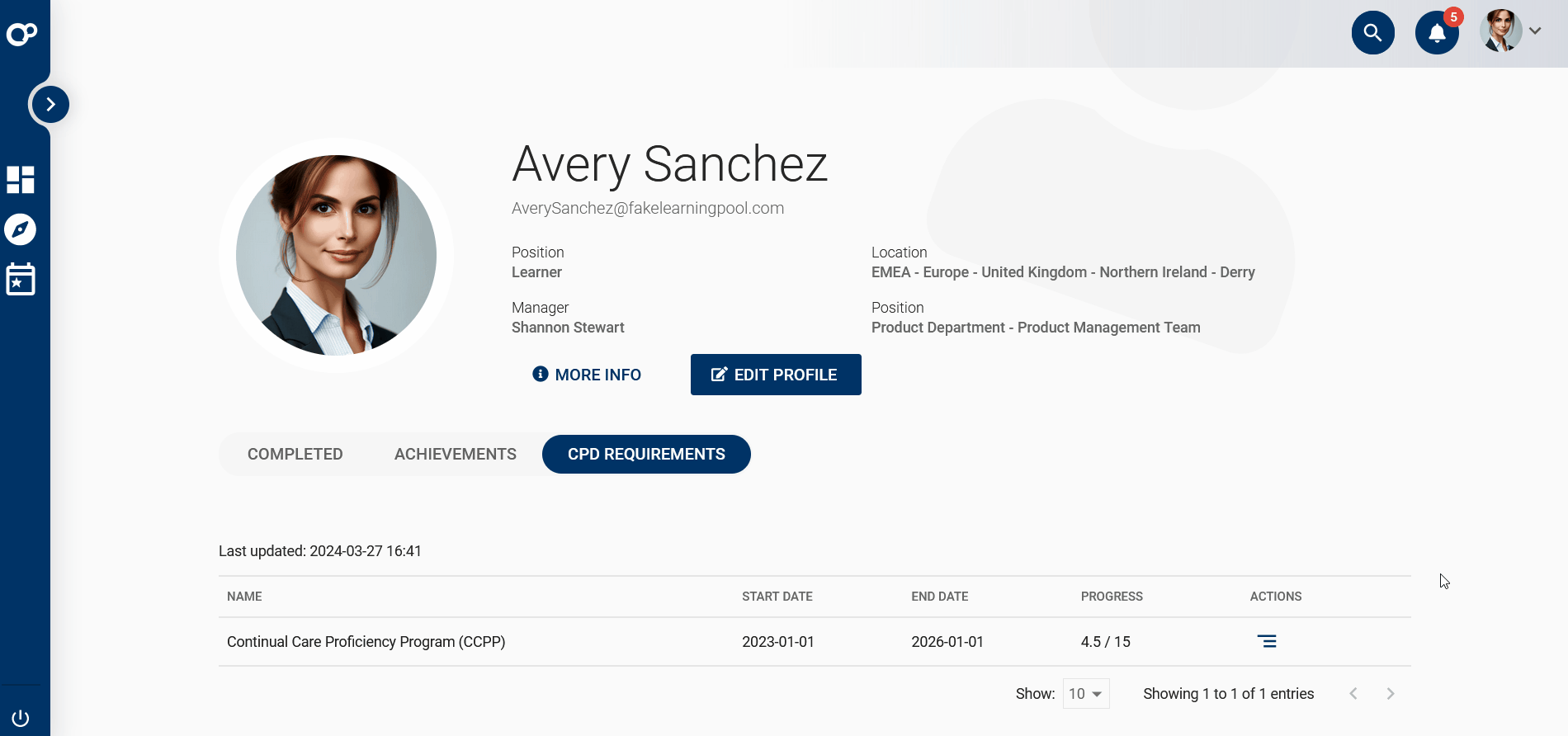
Task: Click the power logout icon
Action: [x=21, y=718]
